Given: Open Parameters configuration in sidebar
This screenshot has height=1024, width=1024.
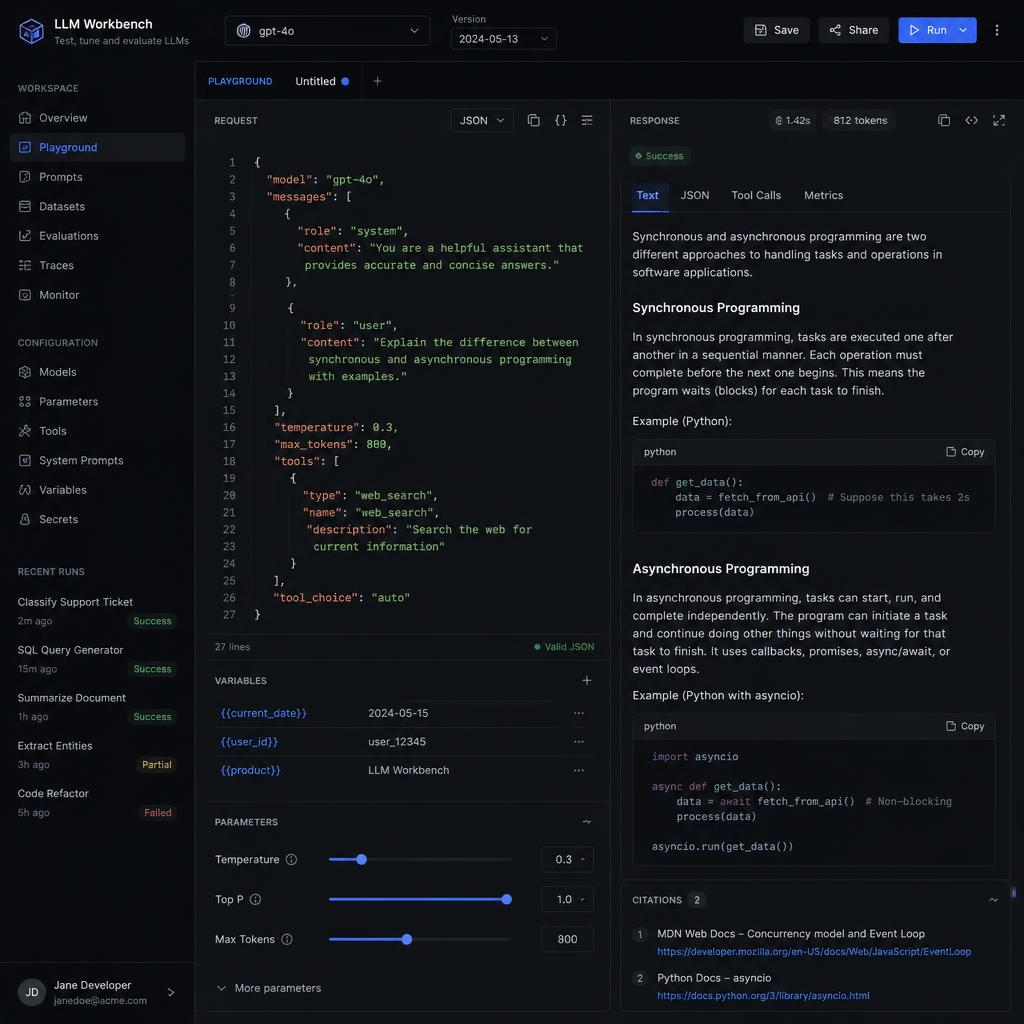Looking at the screenshot, I should pos(97,401).
